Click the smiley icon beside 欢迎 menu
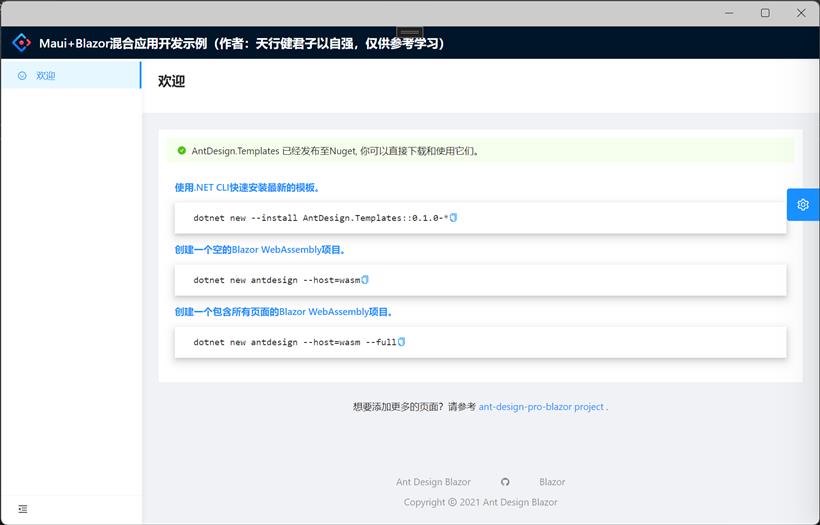 pos(22,76)
